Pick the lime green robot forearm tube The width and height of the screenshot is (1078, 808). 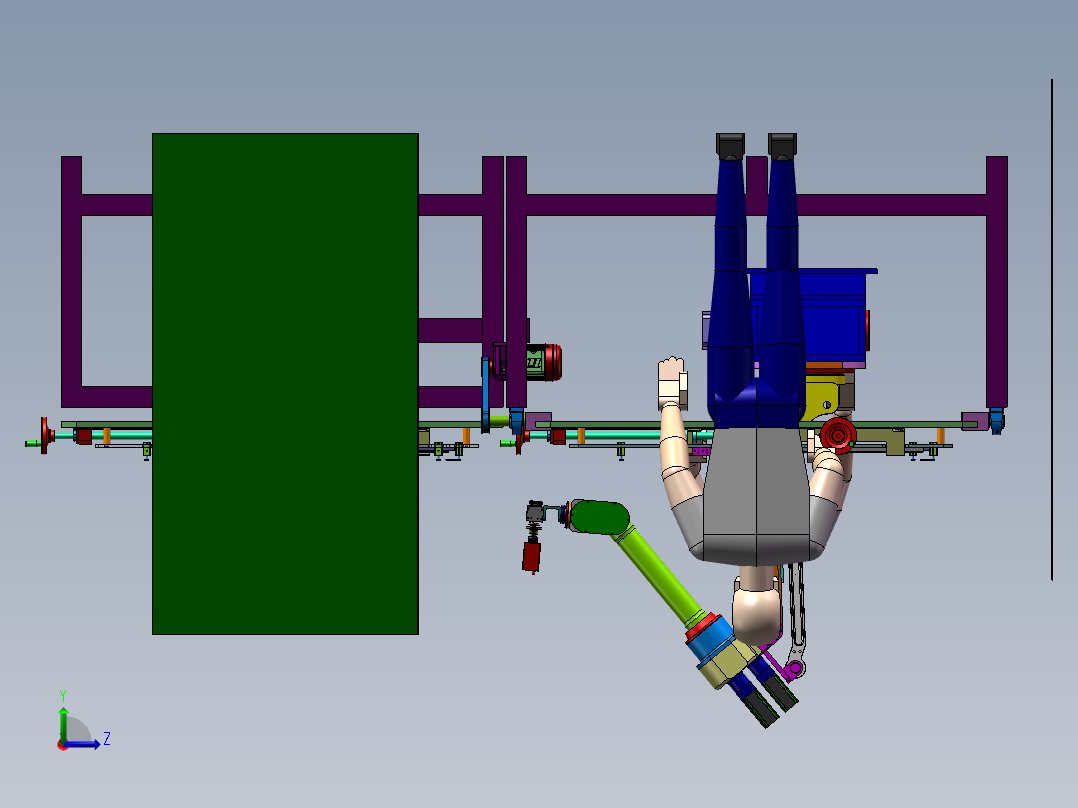click(x=657, y=574)
